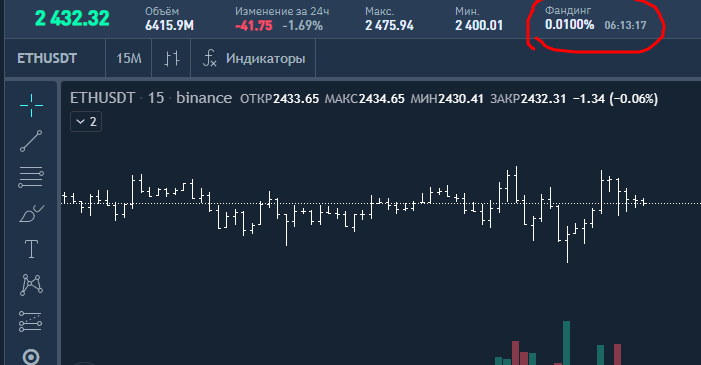
Task: Open the Fibonacci retracement lines tool
Action: [x=31, y=177]
